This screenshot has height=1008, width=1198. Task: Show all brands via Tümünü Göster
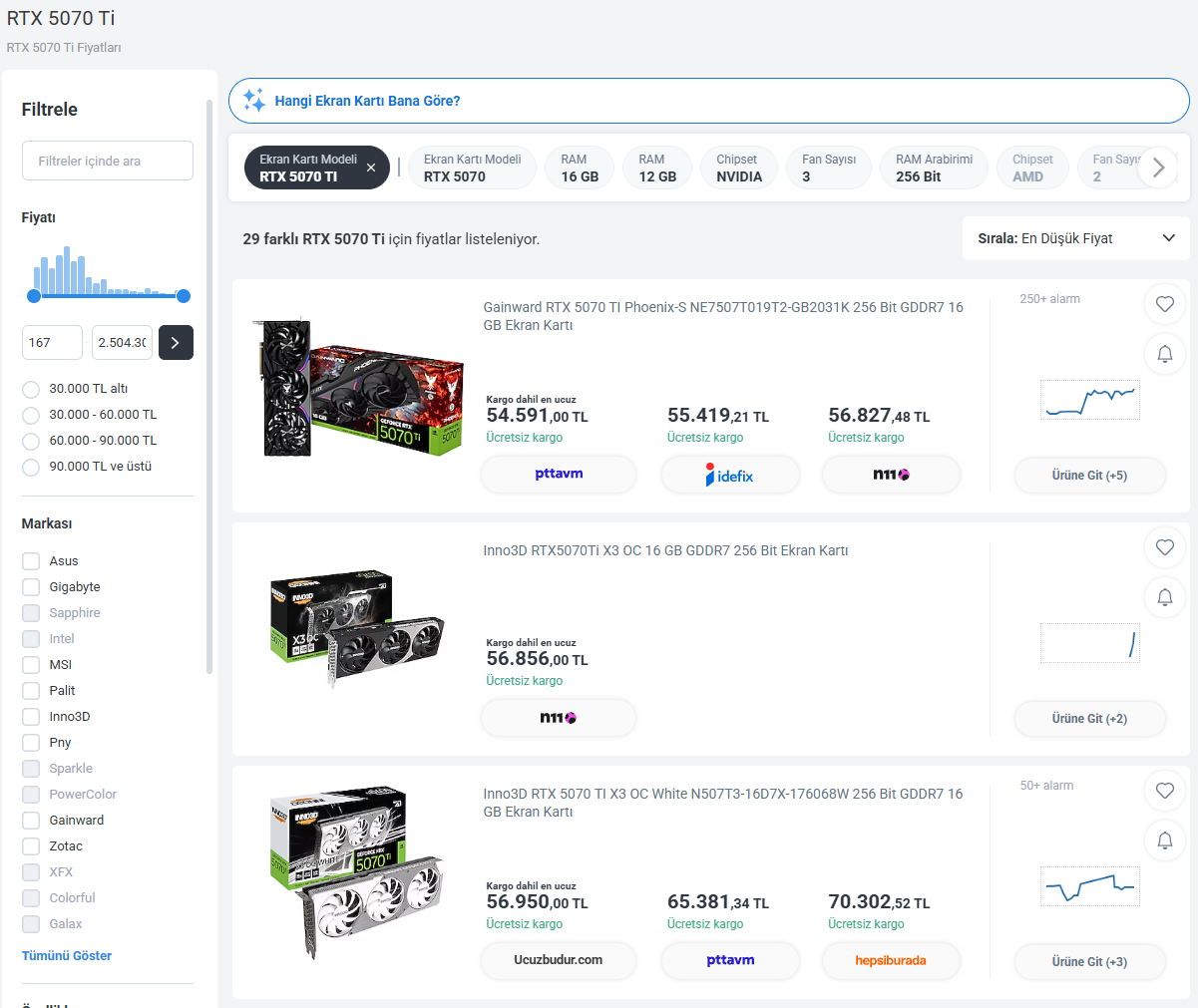click(x=67, y=955)
